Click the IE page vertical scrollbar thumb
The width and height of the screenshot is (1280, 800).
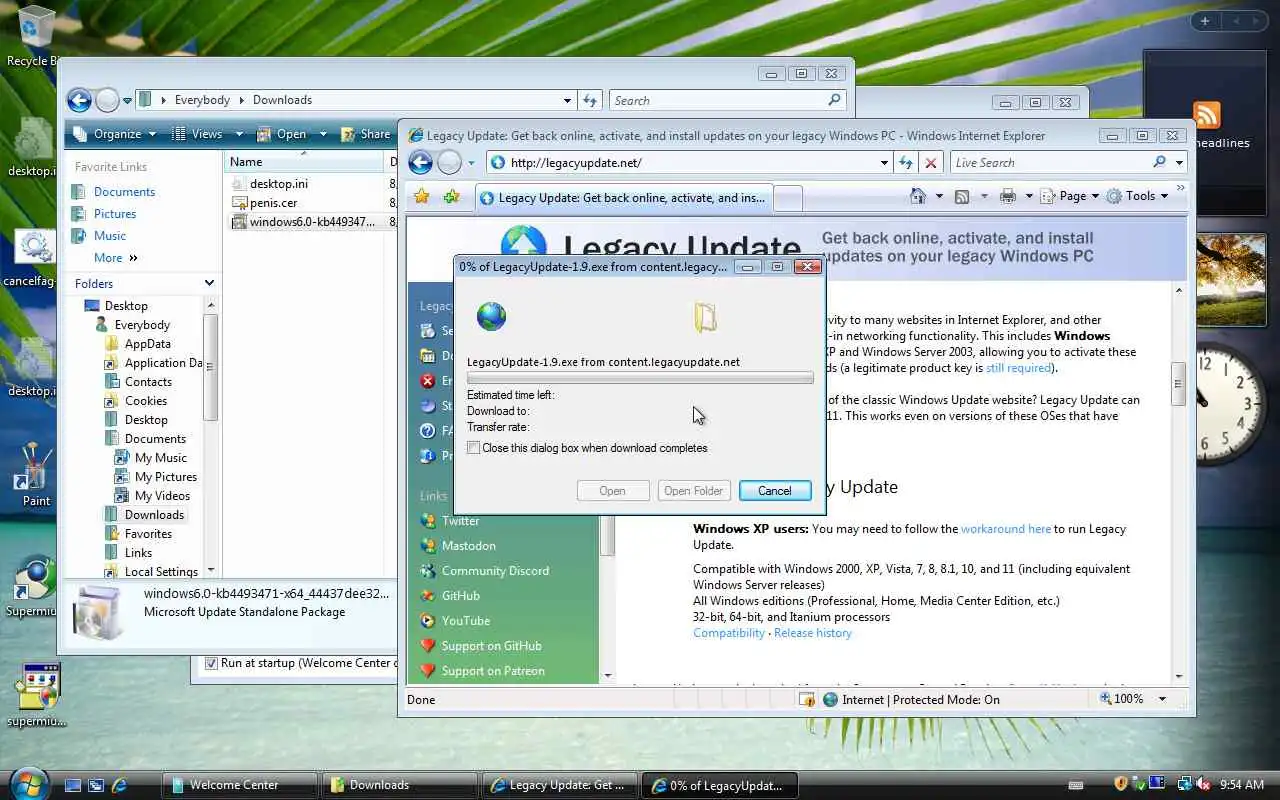coord(1178,384)
